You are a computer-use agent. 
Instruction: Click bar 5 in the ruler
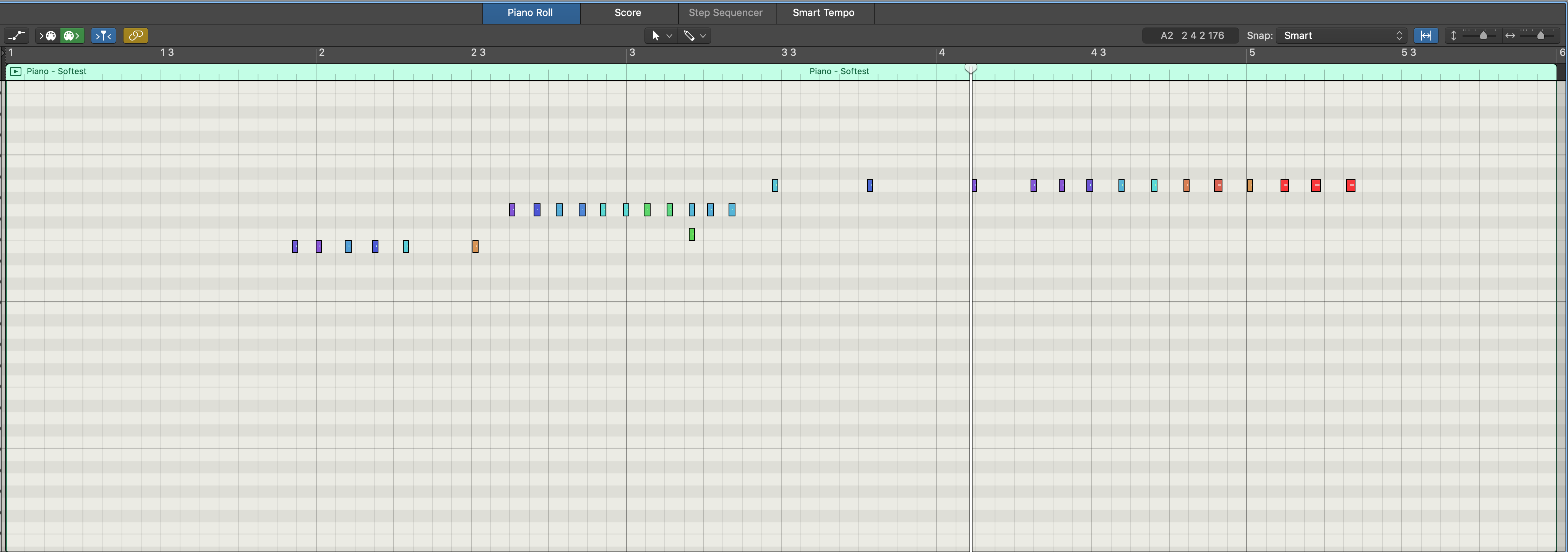coord(1251,52)
